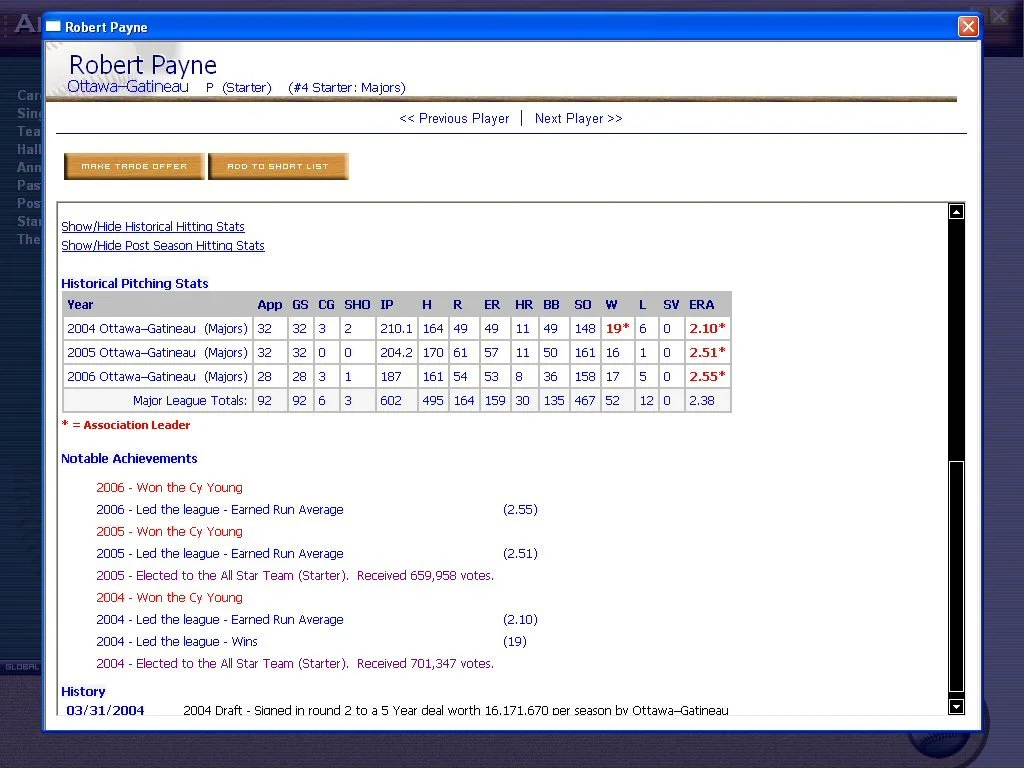Click the scrollbar up arrow
This screenshot has width=1024, height=768.
(956, 212)
